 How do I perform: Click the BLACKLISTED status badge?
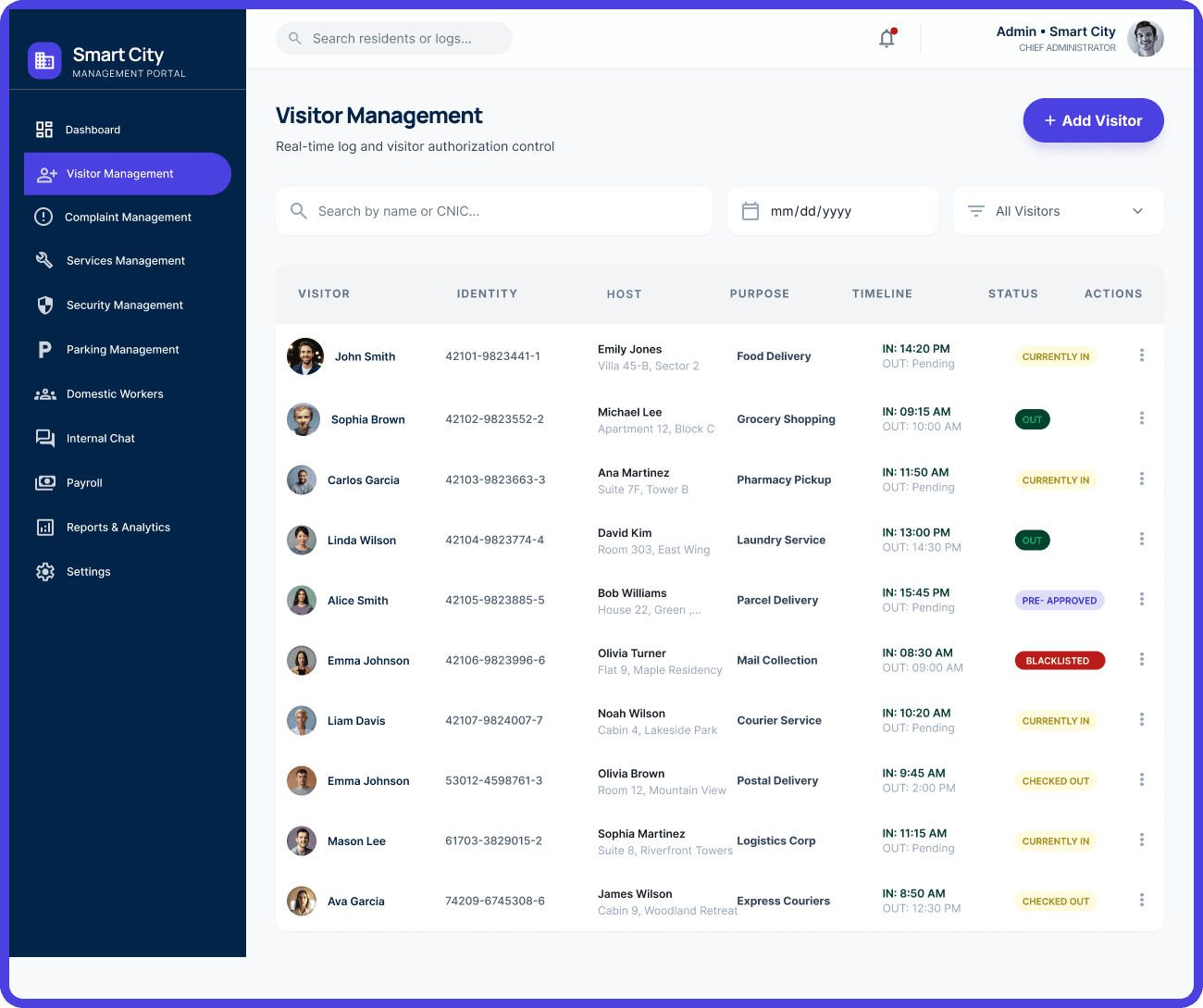click(x=1060, y=661)
